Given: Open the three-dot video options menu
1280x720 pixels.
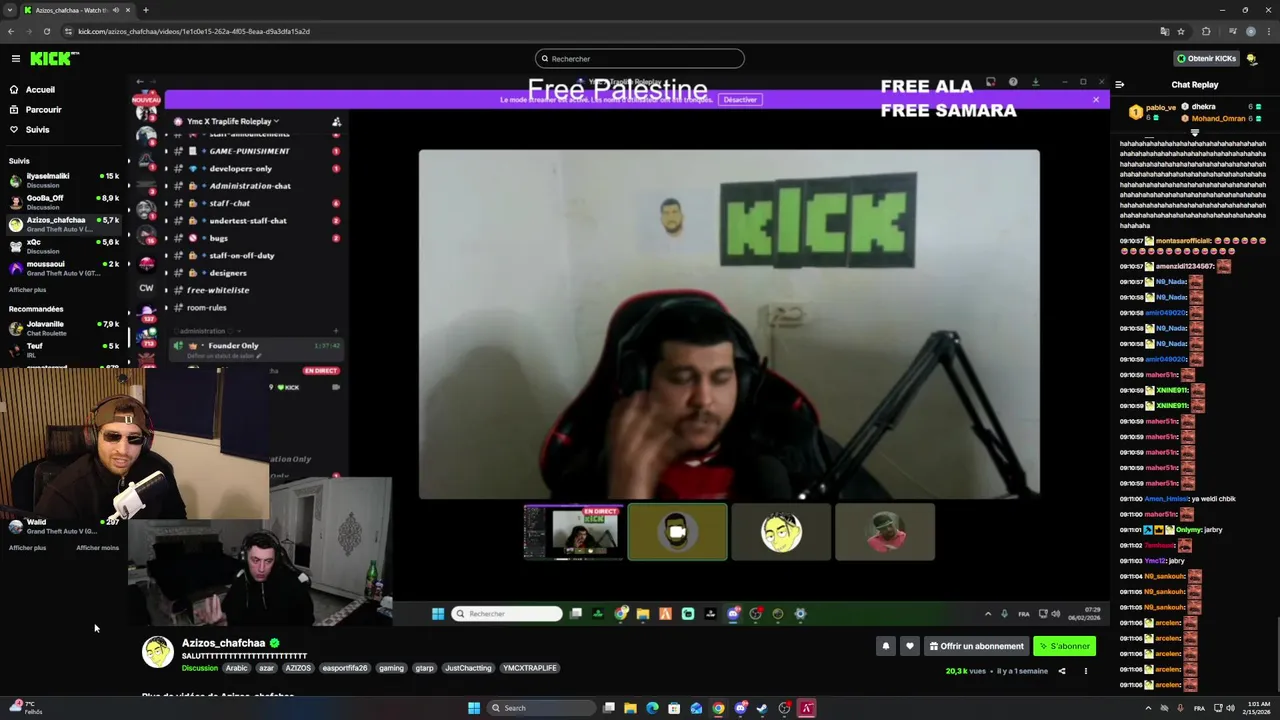Looking at the screenshot, I should [1086, 671].
